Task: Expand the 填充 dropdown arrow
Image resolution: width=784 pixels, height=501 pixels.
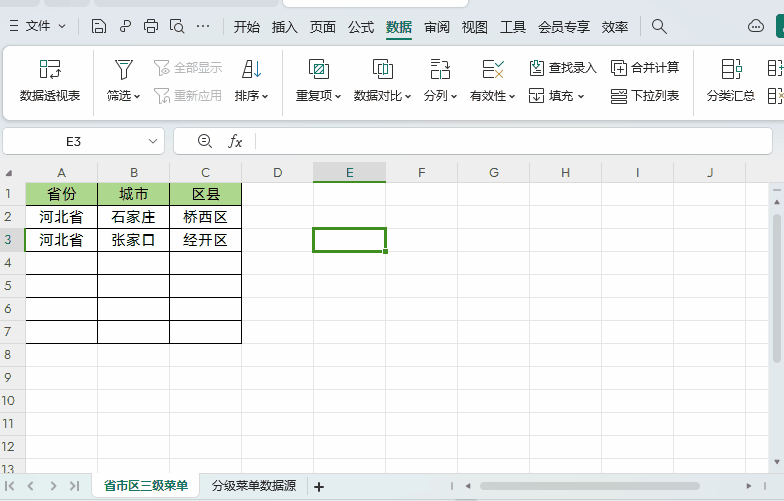Action: click(x=581, y=96)
